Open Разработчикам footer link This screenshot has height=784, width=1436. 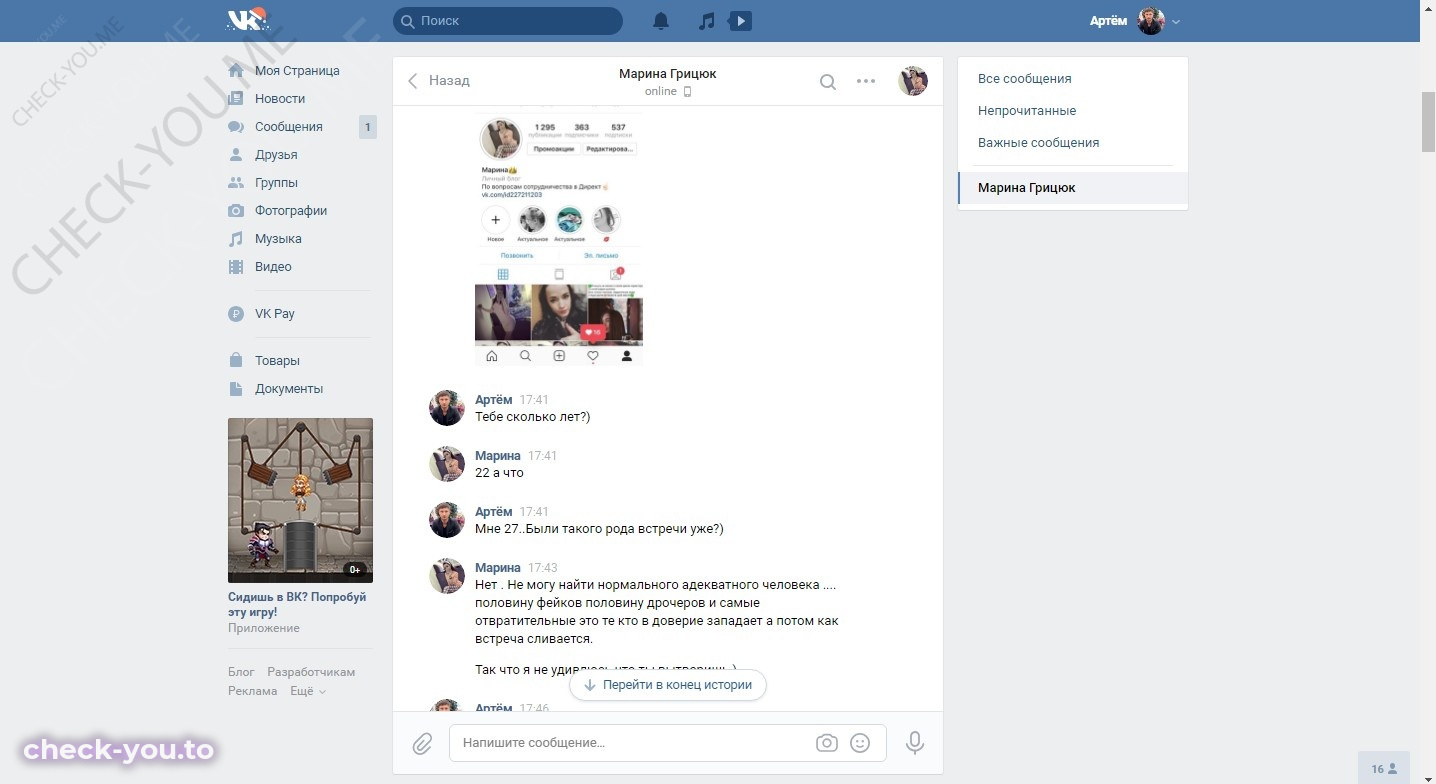[311, 672]
